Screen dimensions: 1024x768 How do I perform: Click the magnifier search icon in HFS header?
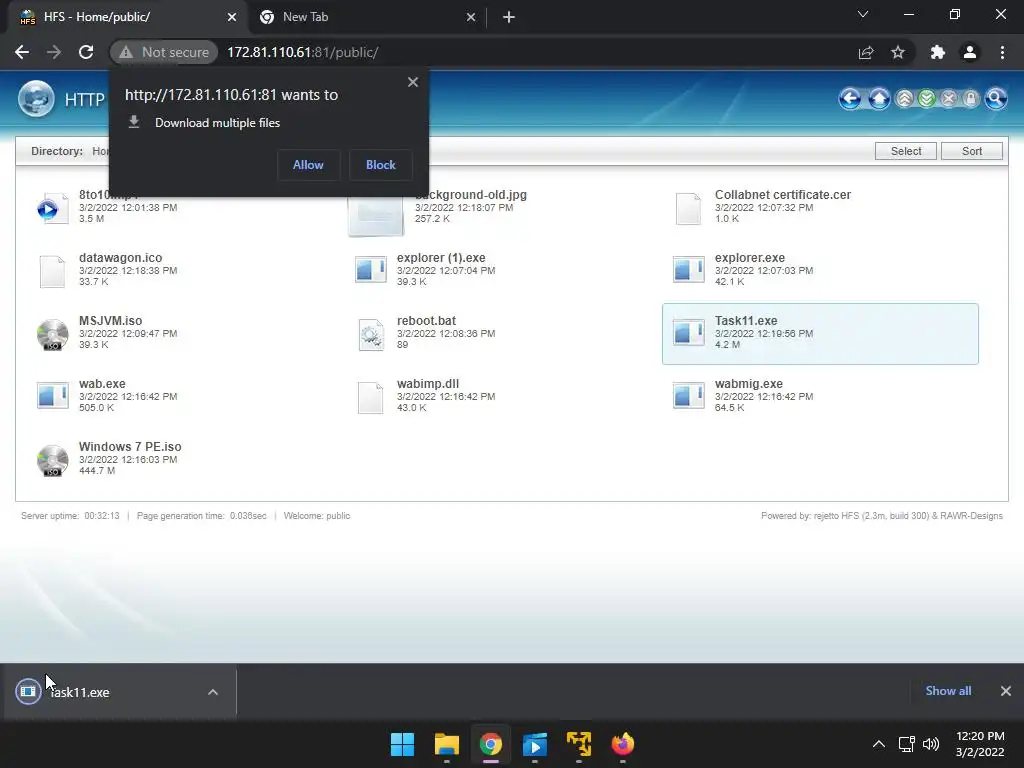click(995, 99)
